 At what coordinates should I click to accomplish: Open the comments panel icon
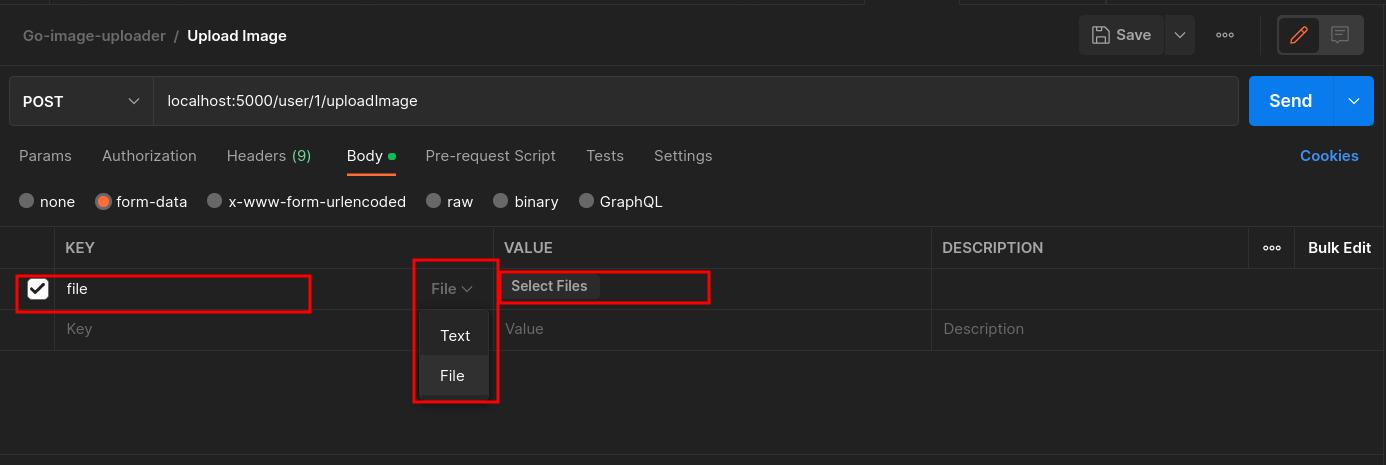click(x=1340, y=35)
